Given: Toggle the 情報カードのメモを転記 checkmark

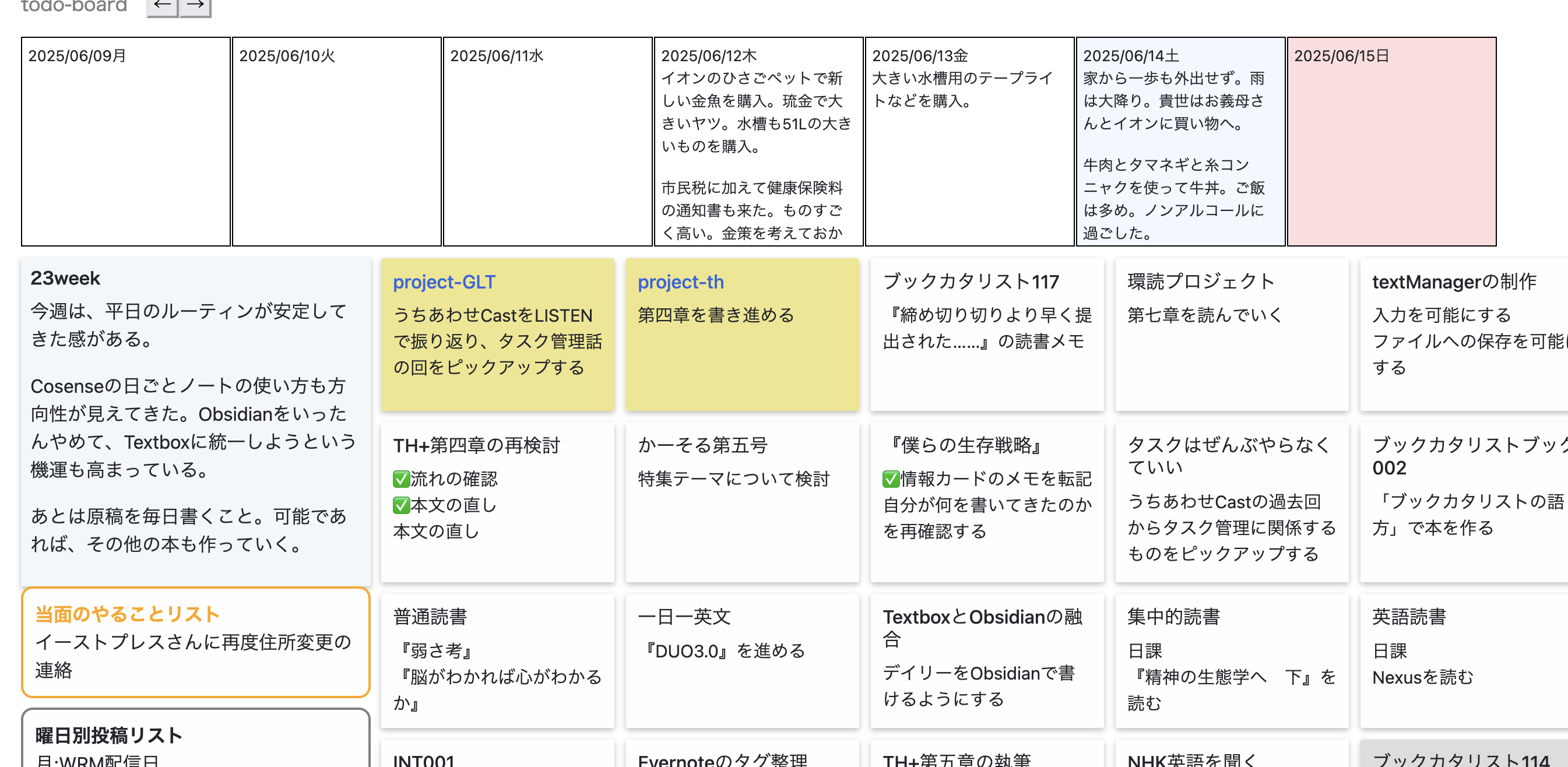Looking at the screenshot, I should pyautogui.click(x=891, y=479).
